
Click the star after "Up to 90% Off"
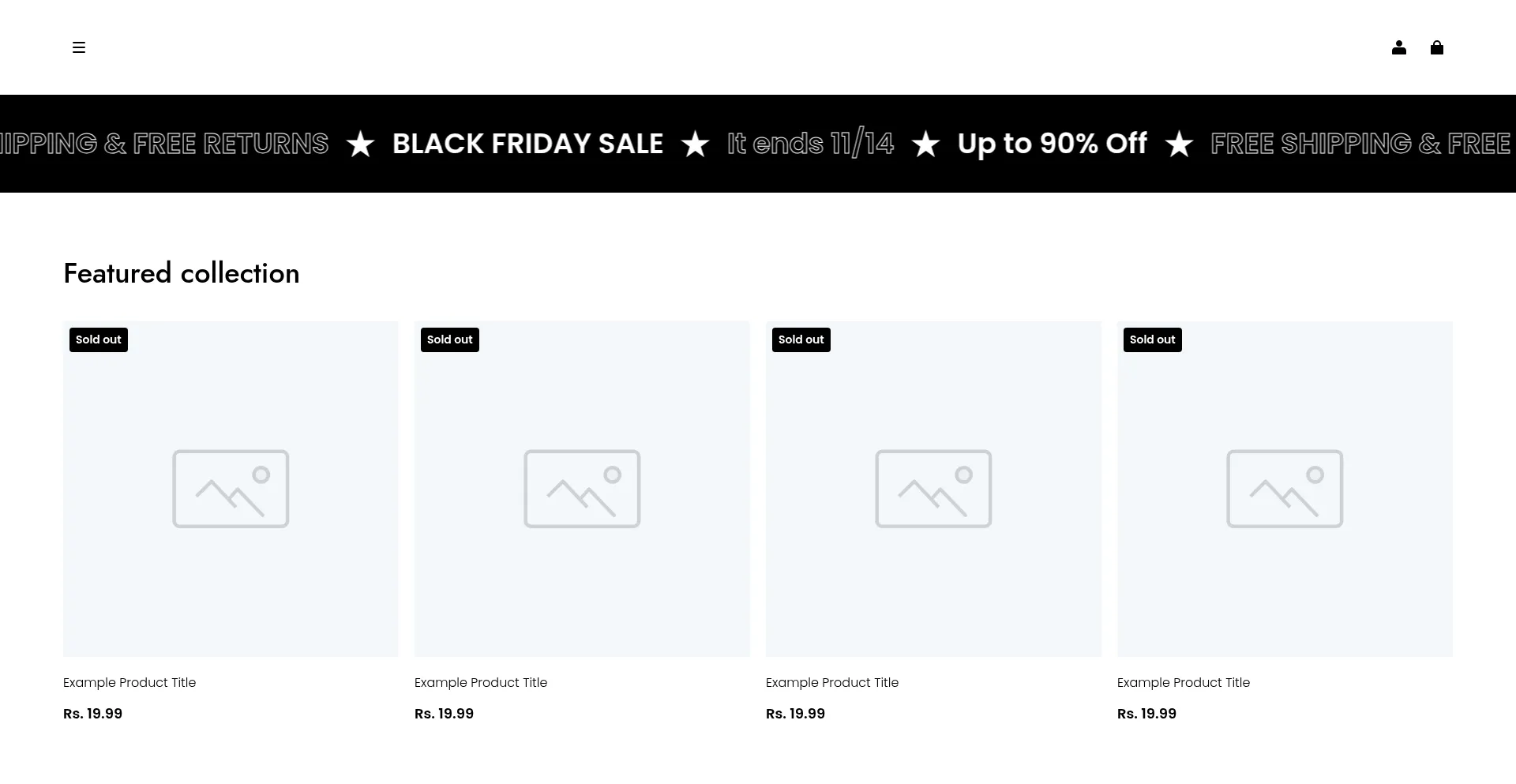click(1179, 144)
